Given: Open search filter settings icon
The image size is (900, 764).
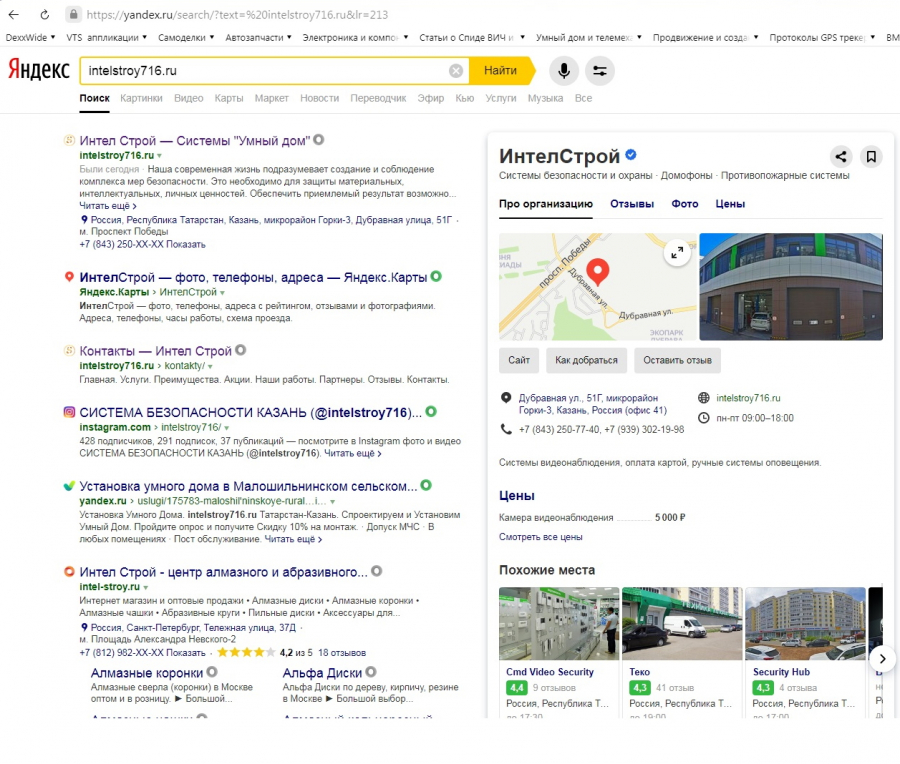Looking at the screenshot, I should (600, 71).
